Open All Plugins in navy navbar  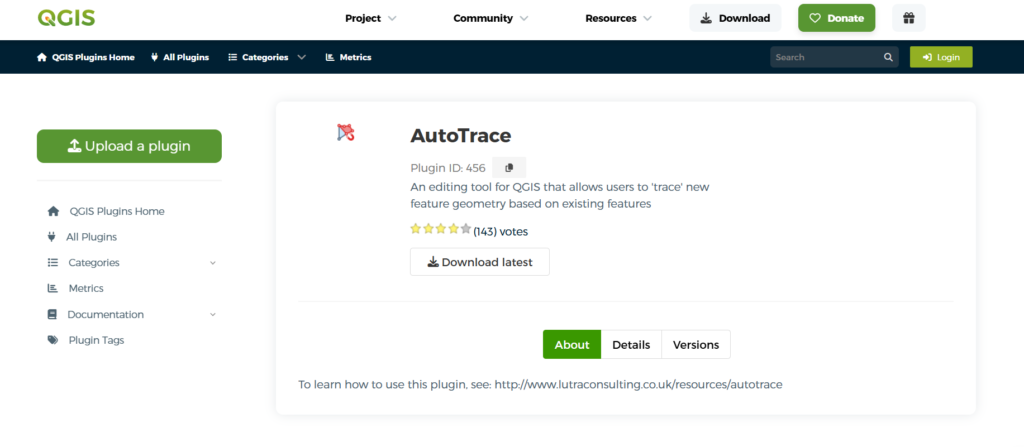coord(180,57)
